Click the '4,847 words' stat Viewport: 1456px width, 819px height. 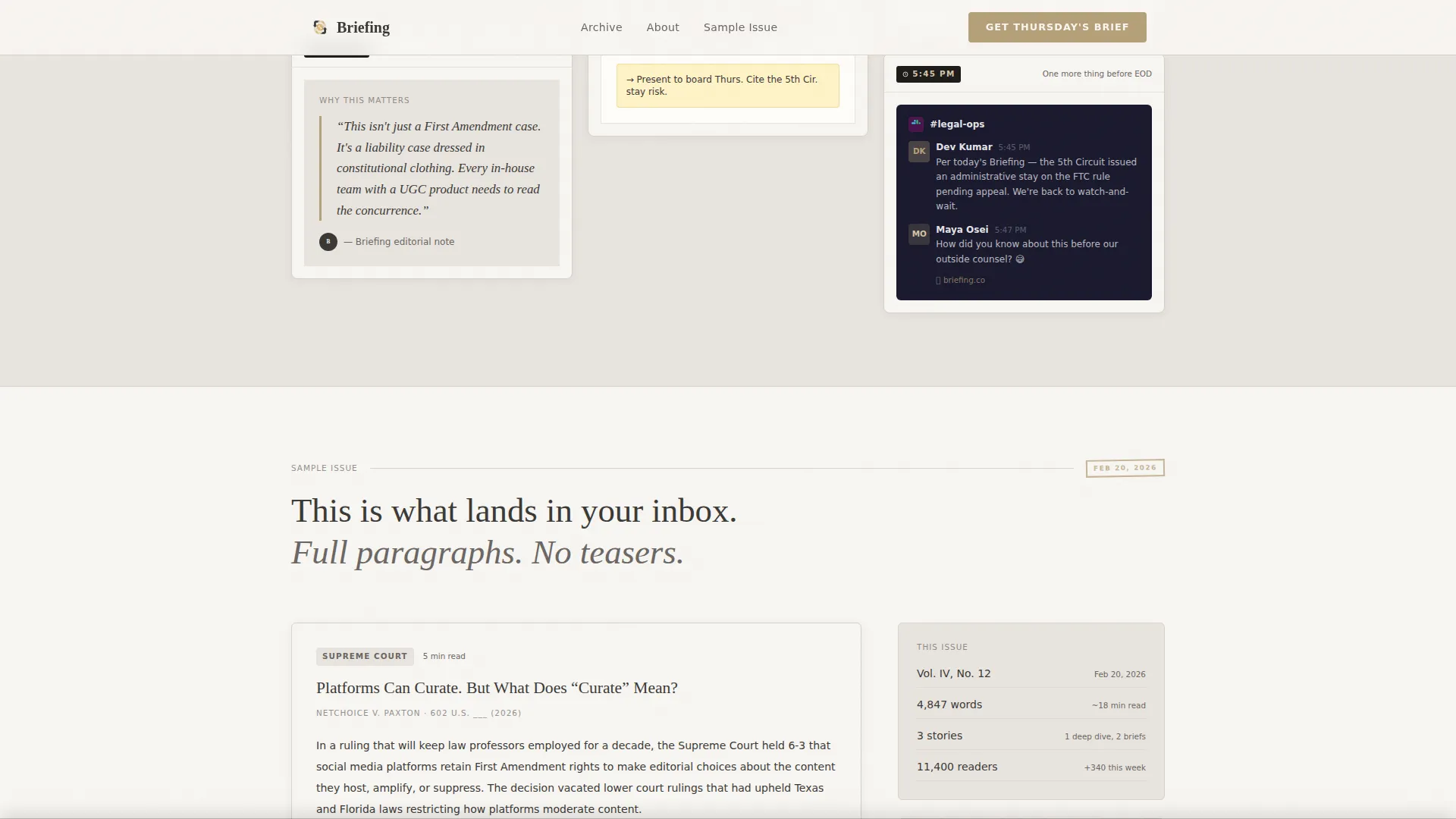click(949, 704)
